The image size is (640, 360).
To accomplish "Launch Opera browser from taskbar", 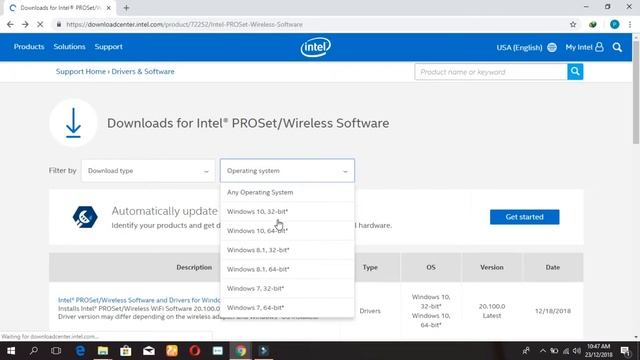I will pos(195,351).
